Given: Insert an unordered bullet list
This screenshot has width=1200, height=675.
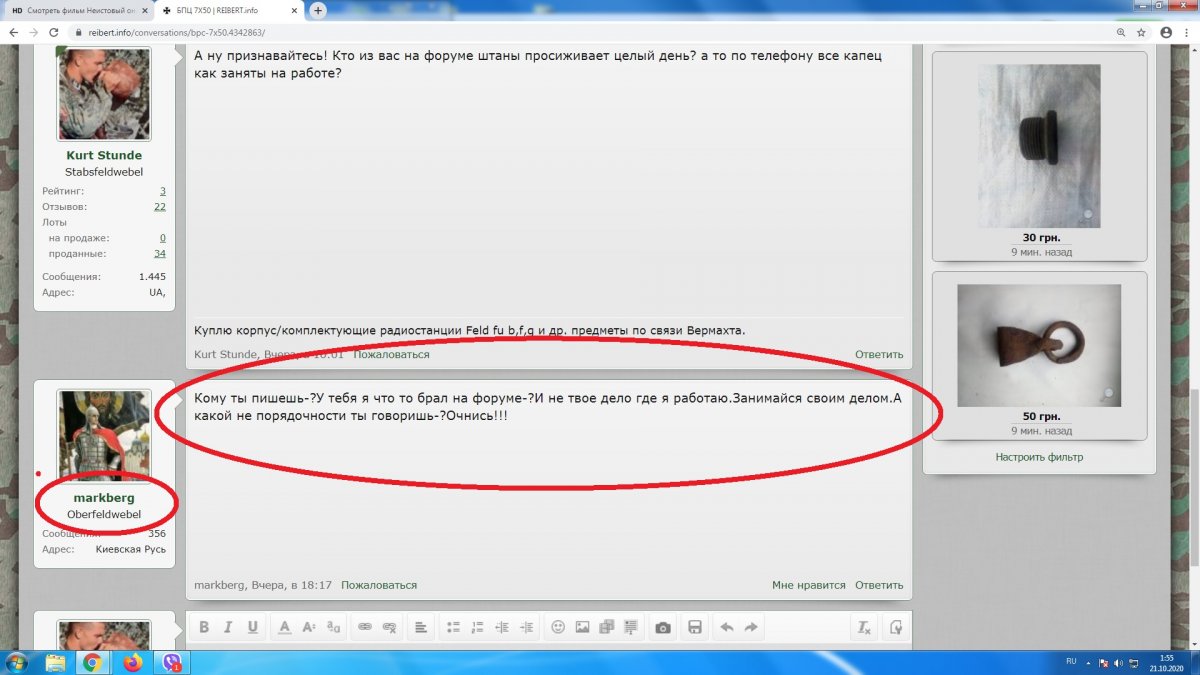Looking at the screenshot, I should [x=453, y=627].
